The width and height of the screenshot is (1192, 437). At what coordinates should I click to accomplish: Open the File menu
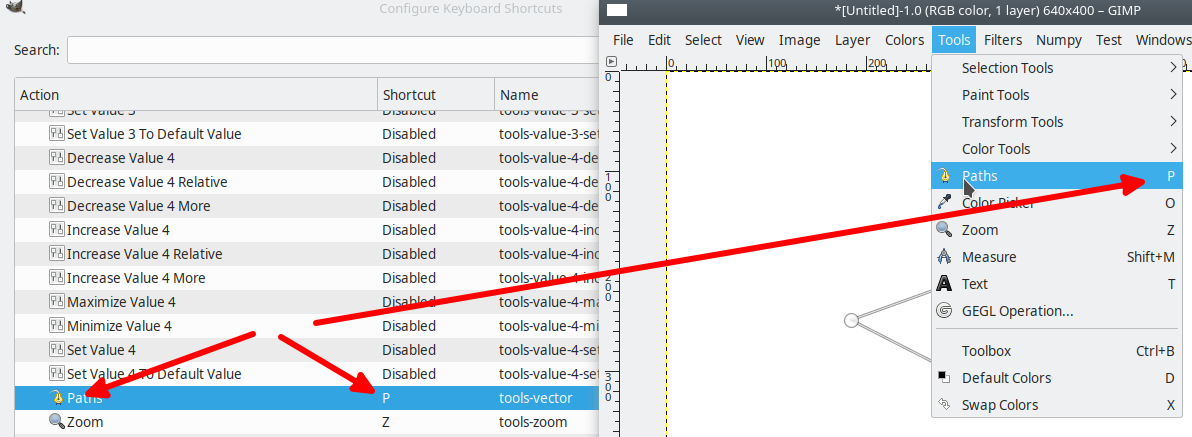pyautogui.click(x=623, y=40)
